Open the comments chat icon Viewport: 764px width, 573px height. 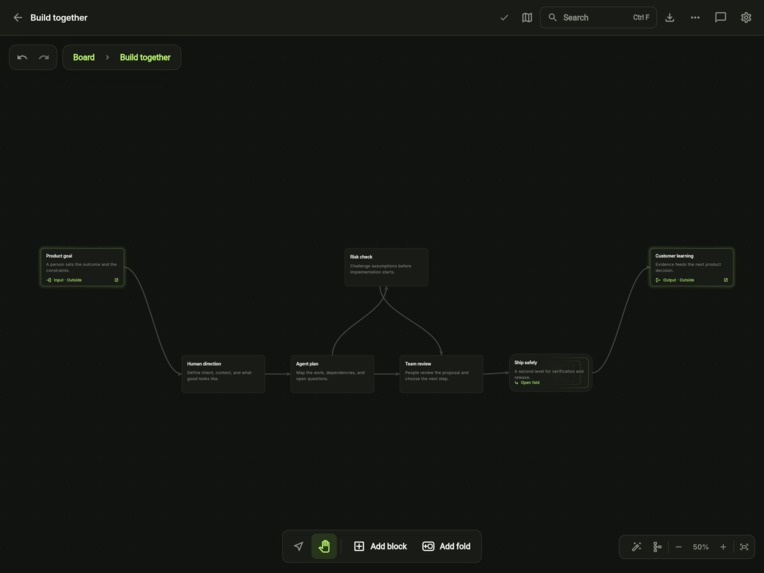721,18
